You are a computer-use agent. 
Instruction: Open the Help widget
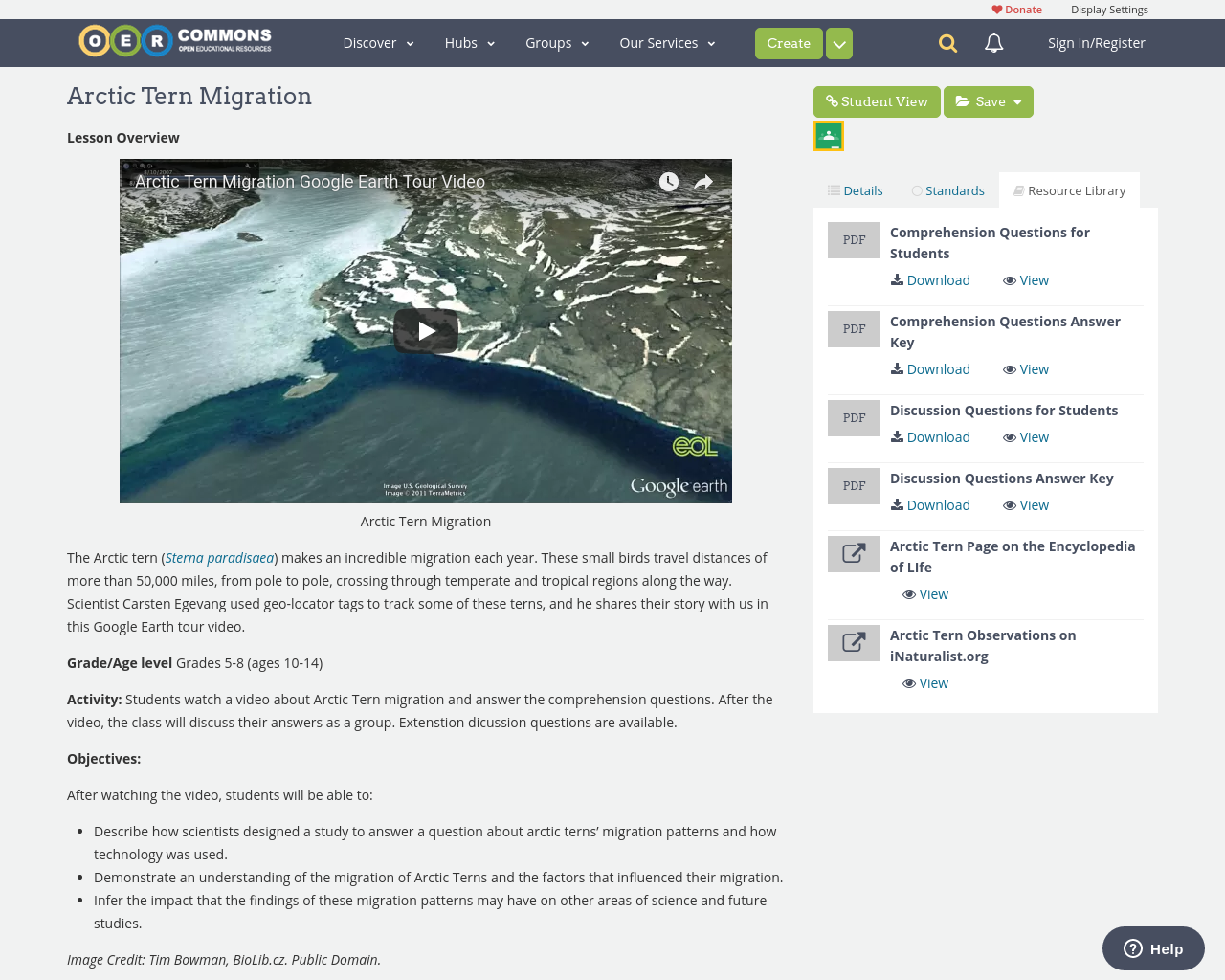coord(1152,947)
